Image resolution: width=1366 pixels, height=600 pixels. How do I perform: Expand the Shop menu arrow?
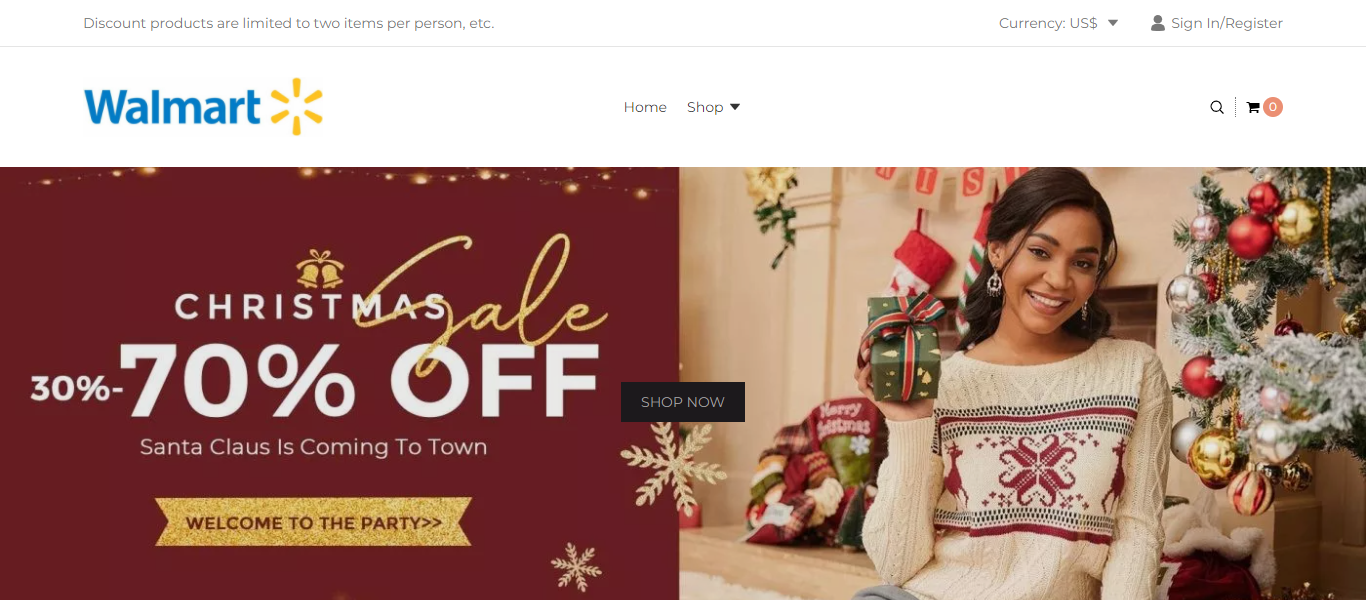tap(735, 107)
